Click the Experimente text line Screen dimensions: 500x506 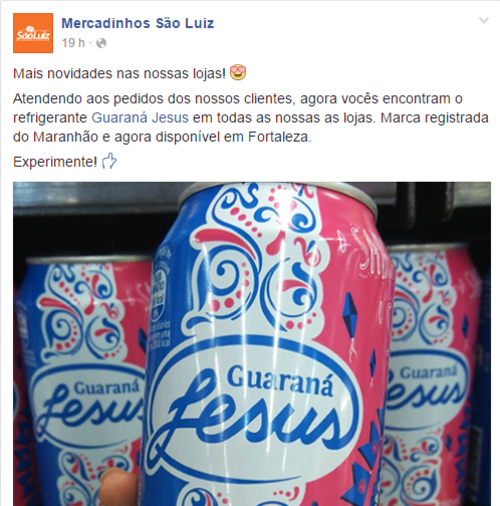click(x=55, y=162)
